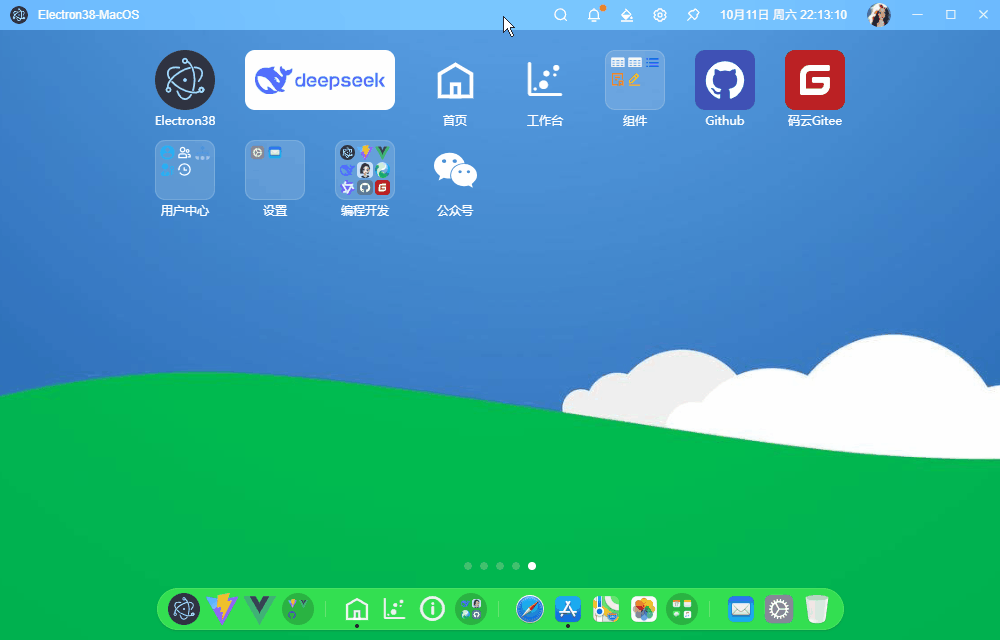Launch Photos from the dock
The width and height of the screenshot is (1000, 640).
point(644,609)
